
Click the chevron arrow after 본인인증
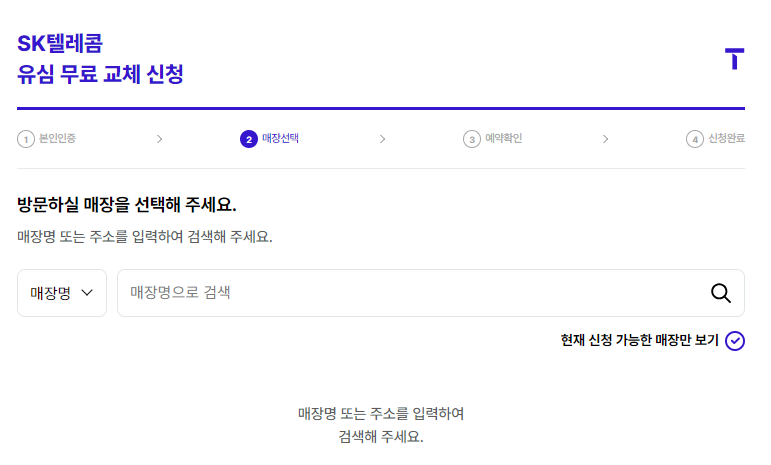coord(159,139)
